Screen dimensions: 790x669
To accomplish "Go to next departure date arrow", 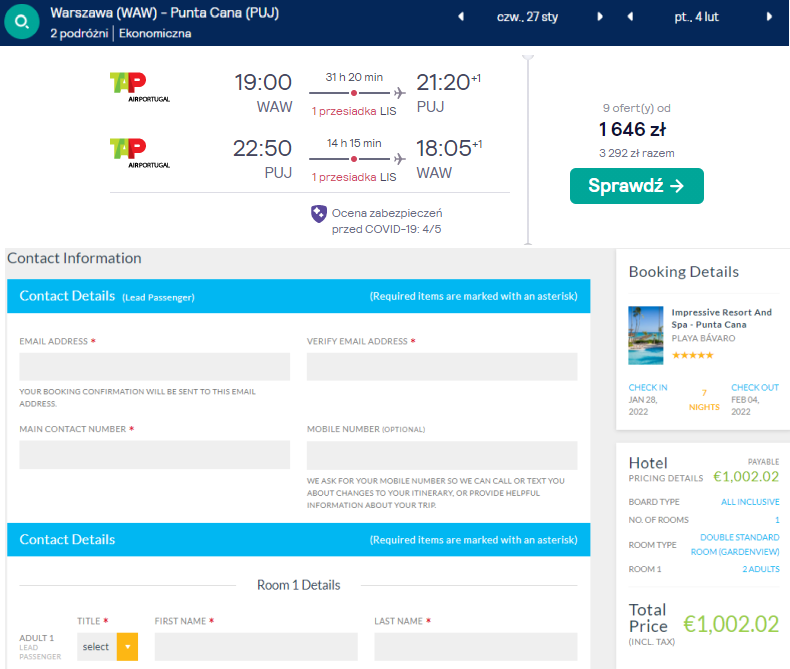I will [x=600, y=17].
